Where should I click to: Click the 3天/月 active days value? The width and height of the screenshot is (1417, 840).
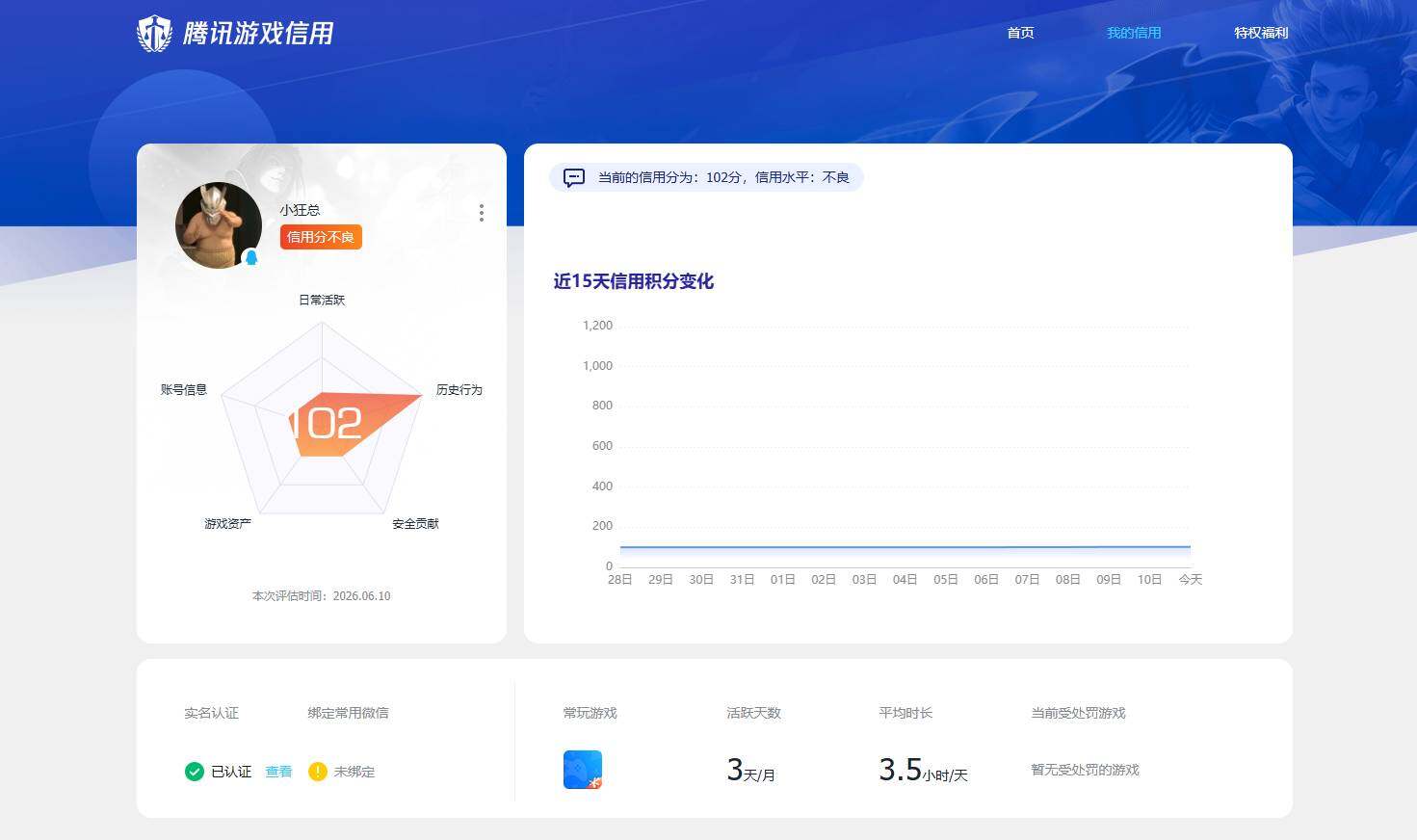coord(750,770)
